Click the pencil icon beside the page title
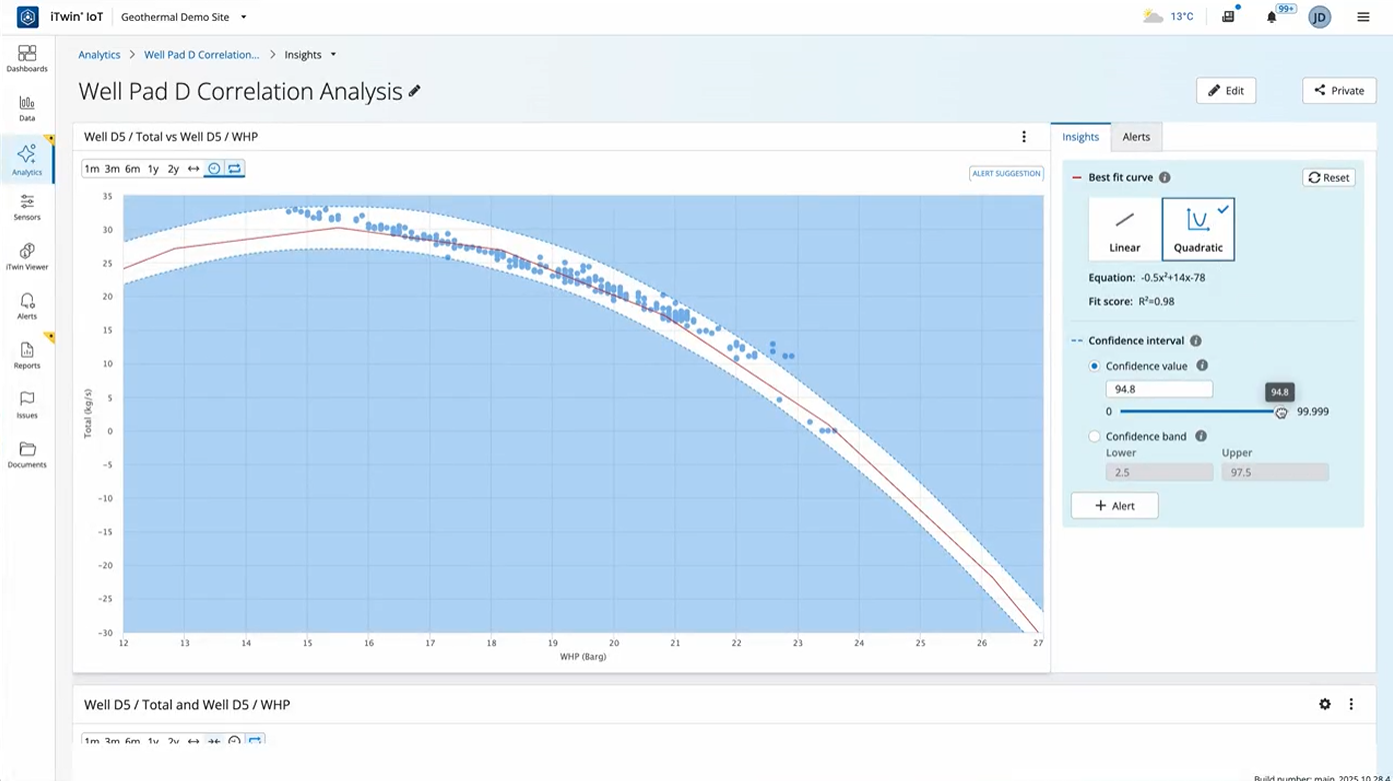 415,91
